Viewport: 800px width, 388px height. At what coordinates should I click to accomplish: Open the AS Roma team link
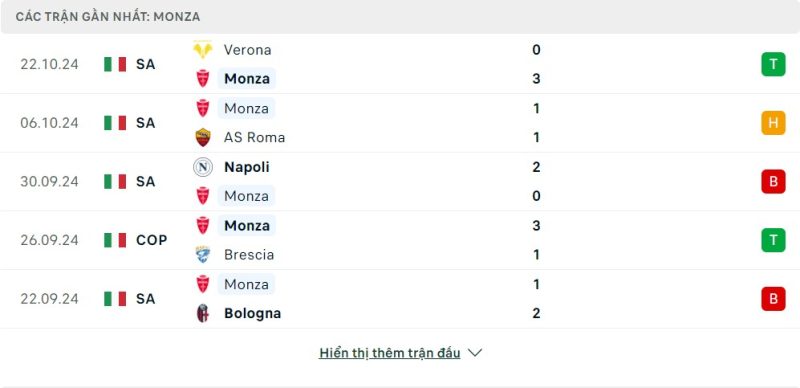254,137
